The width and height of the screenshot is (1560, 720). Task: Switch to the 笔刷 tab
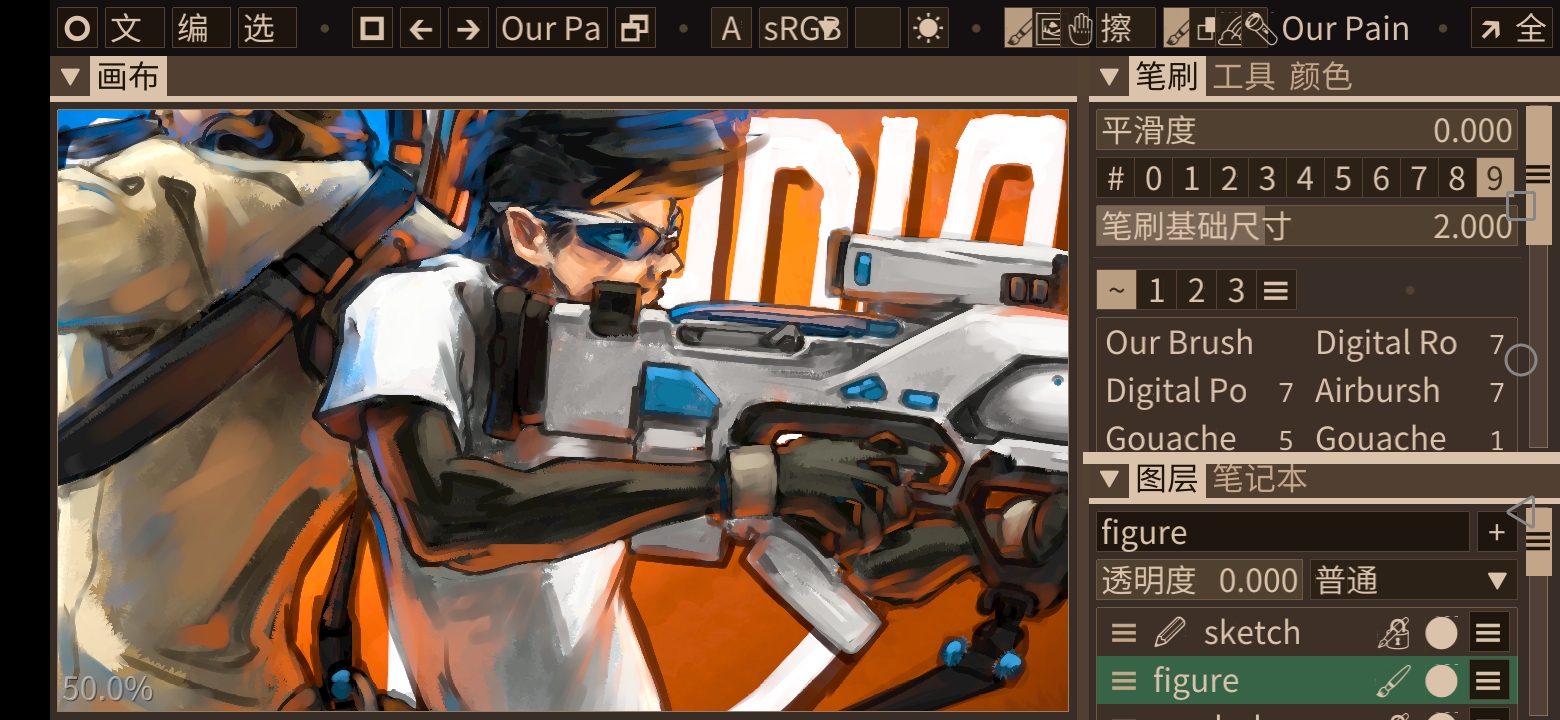(x=1167, y=77)
